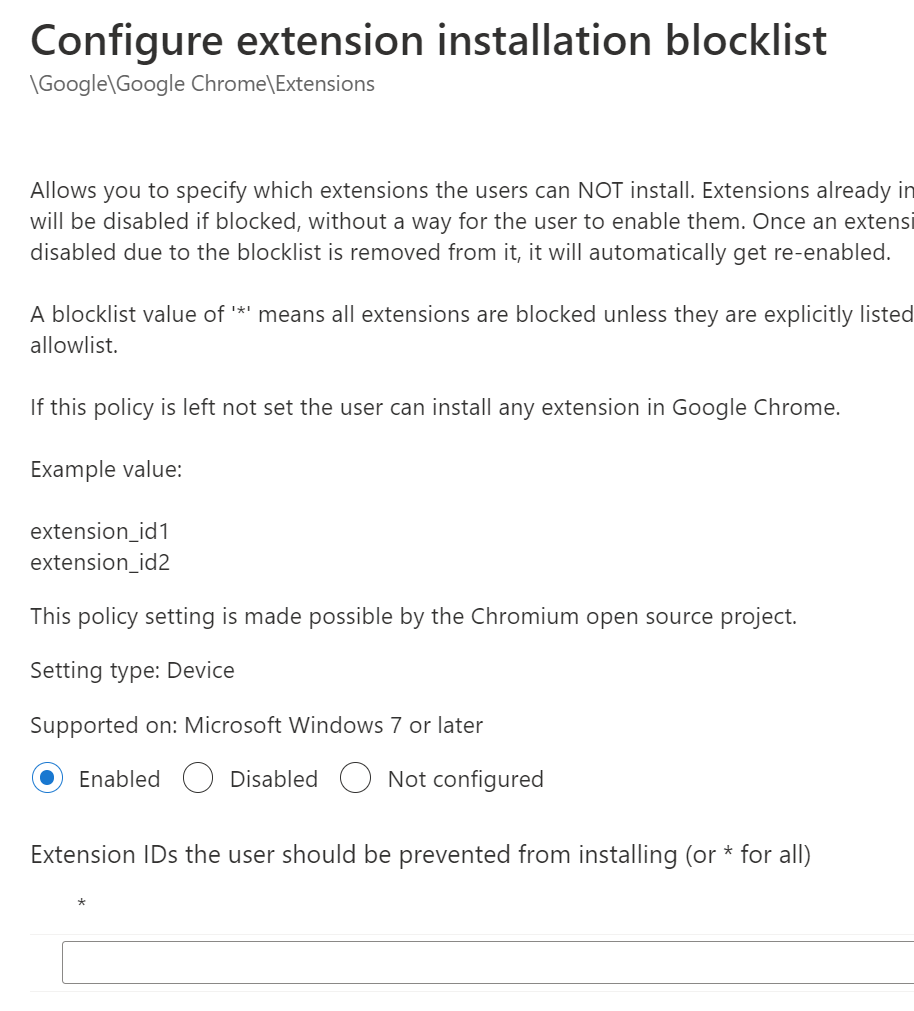Screen dimensions: 914x1011
Task: Click the "A blocklist value of '*'" paragraph
Action: pos(470,314)
